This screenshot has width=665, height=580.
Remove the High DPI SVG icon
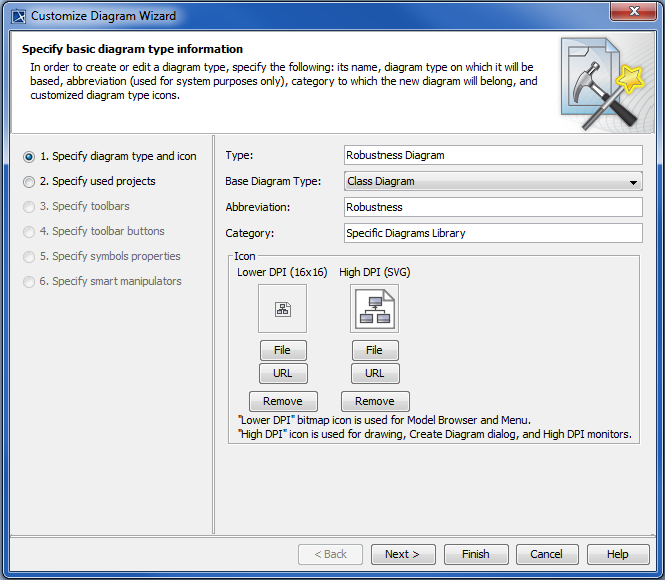(x=375, y=401)
